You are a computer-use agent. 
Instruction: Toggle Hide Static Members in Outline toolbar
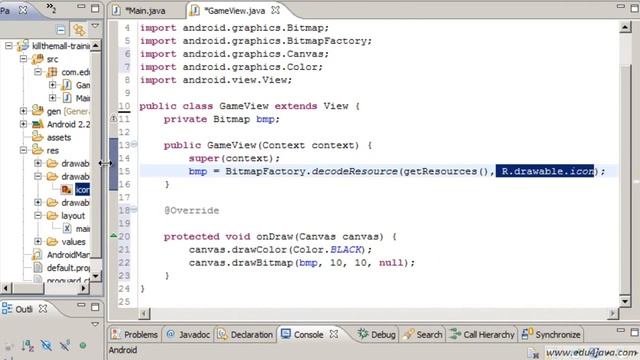coord(64,346)
